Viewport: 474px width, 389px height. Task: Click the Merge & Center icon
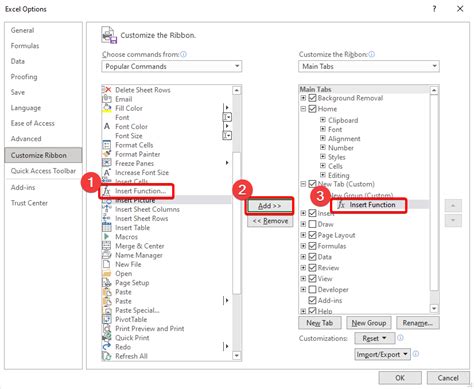pyautogui.click(x=106, y=246)
